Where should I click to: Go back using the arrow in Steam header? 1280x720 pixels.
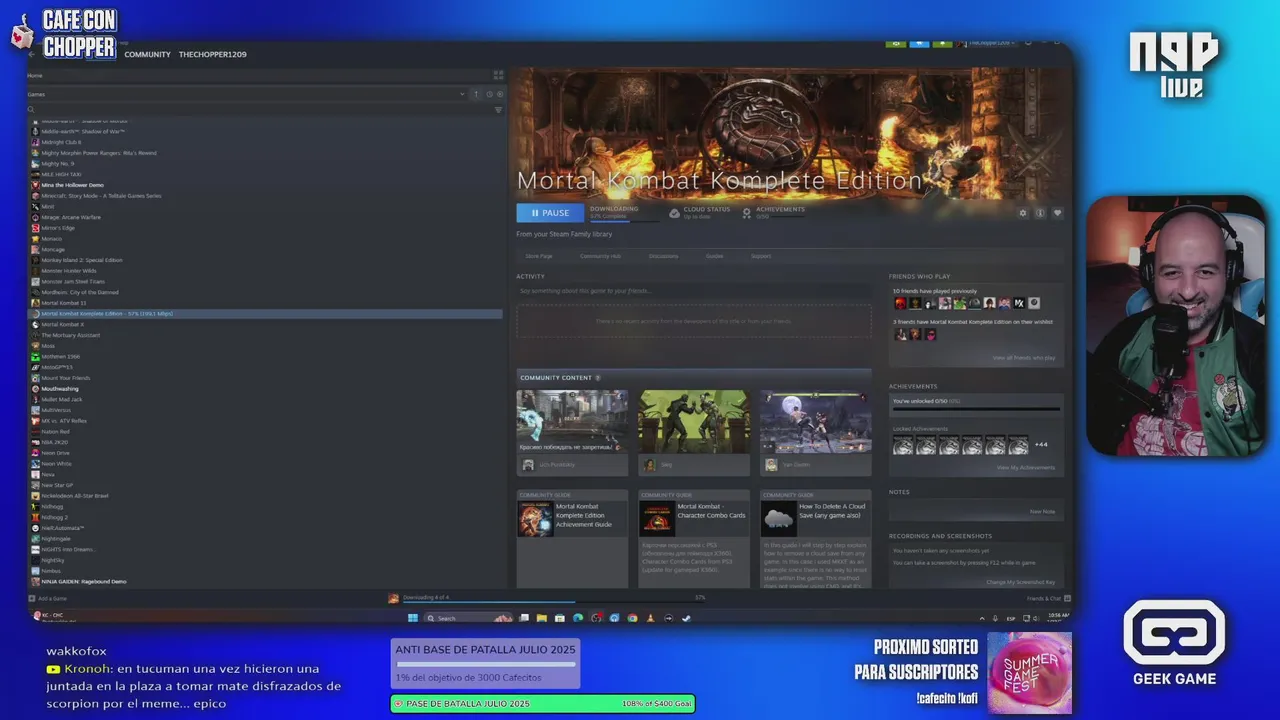(x=31, y=54)
